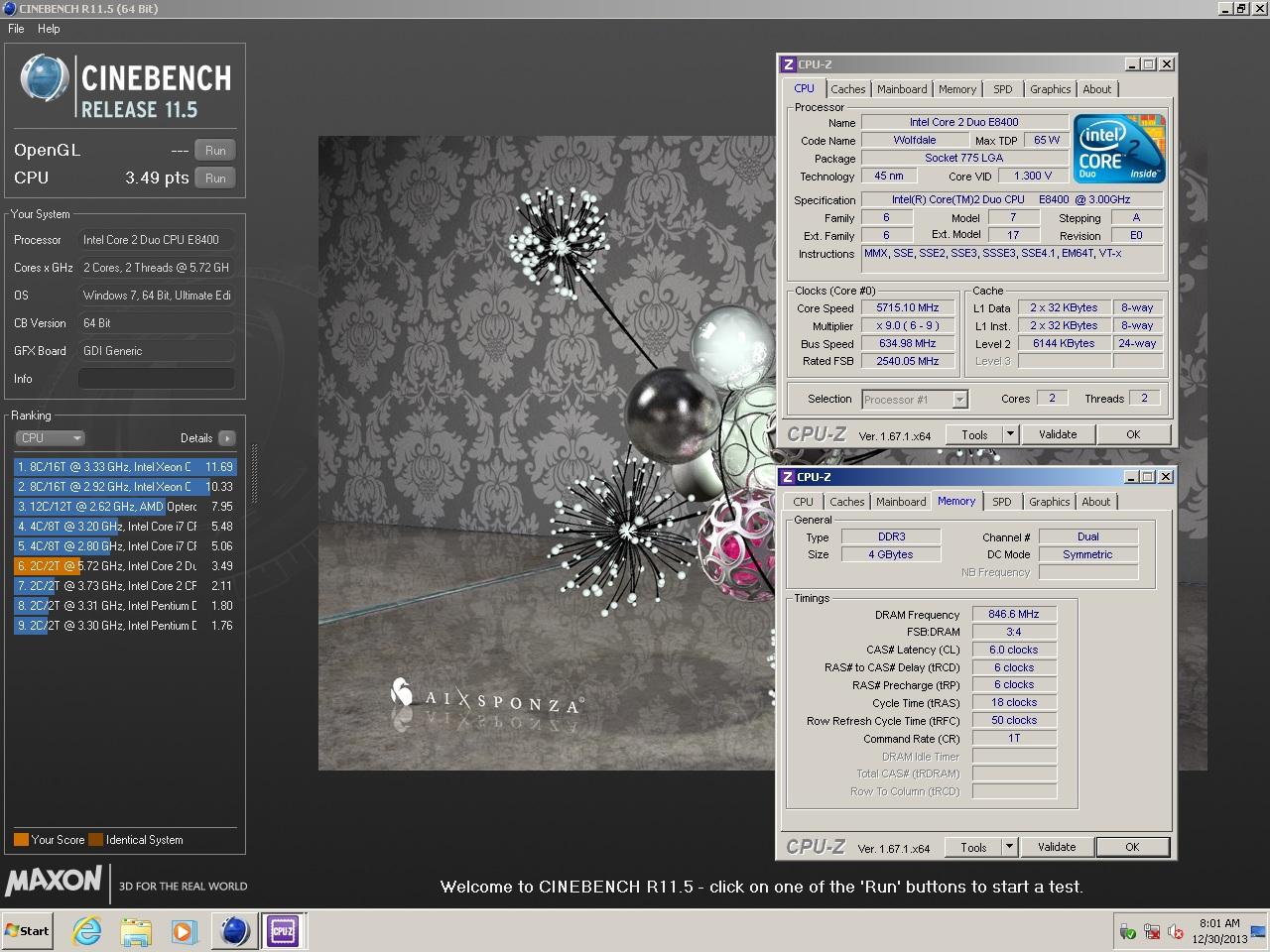Switch to SPD tab in upper CPU-Z

(1003, 89)
